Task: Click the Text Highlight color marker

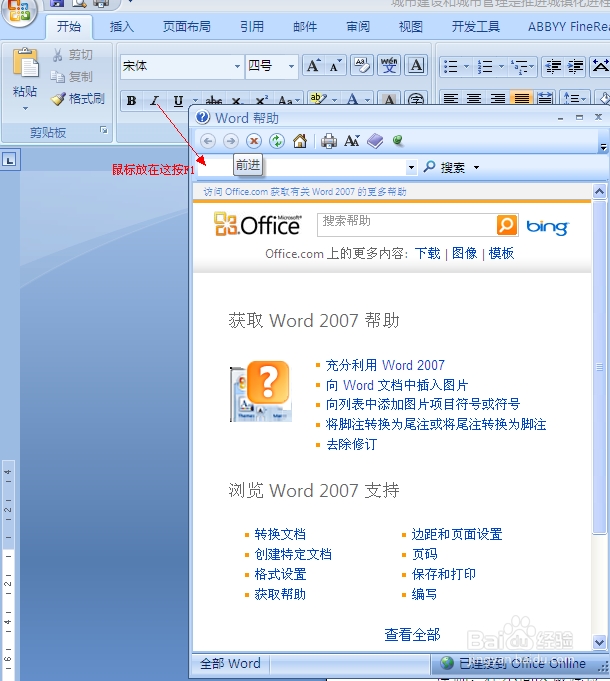Action: click(x=318, y=99)
